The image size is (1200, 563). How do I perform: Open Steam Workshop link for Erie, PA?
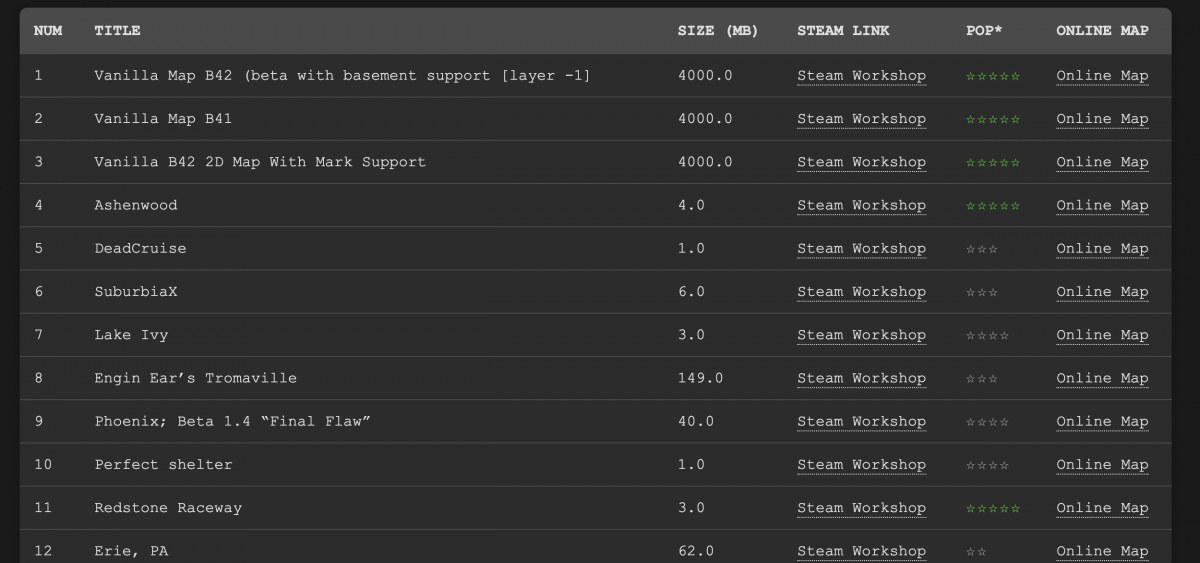tap(861, 551)
